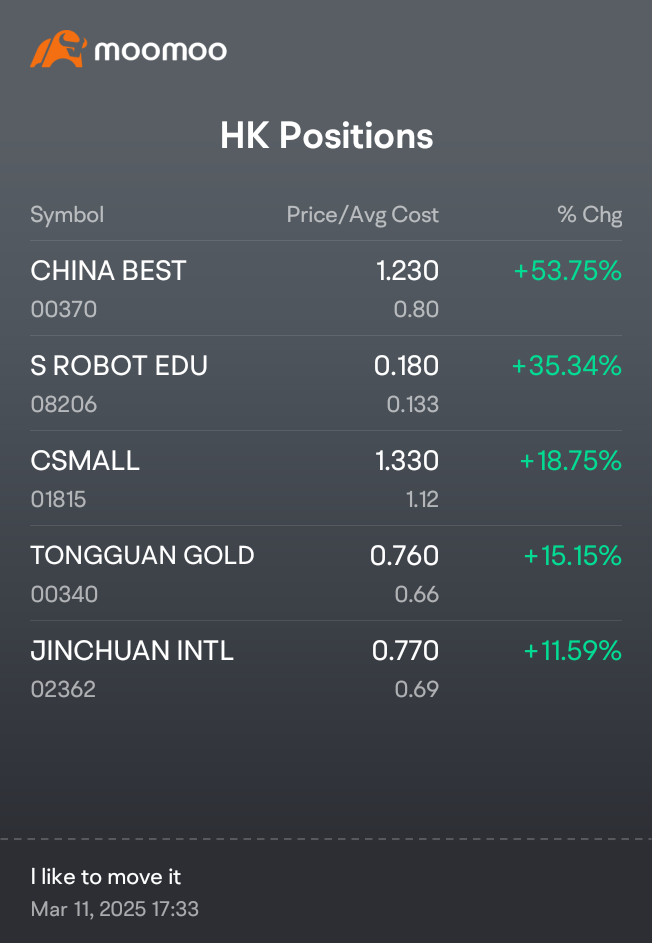Click the Mar 11, 2025 17:33 timestamp

tap(114, 909)
